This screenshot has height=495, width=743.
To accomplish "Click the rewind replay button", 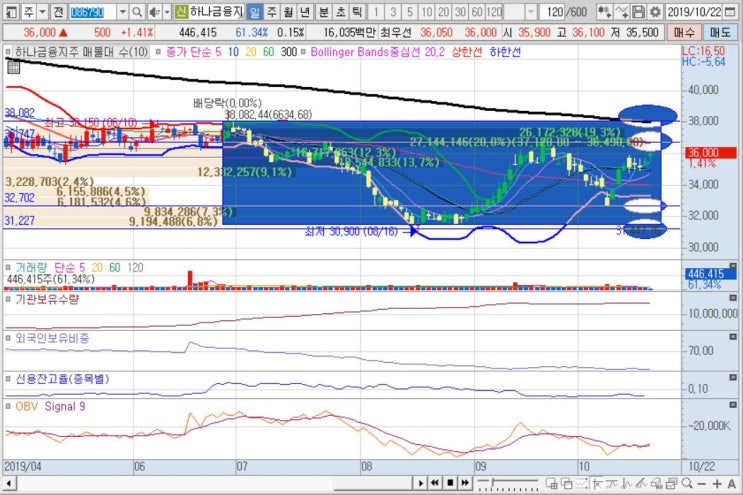I will pyautogui.click(x=435, y=483).
